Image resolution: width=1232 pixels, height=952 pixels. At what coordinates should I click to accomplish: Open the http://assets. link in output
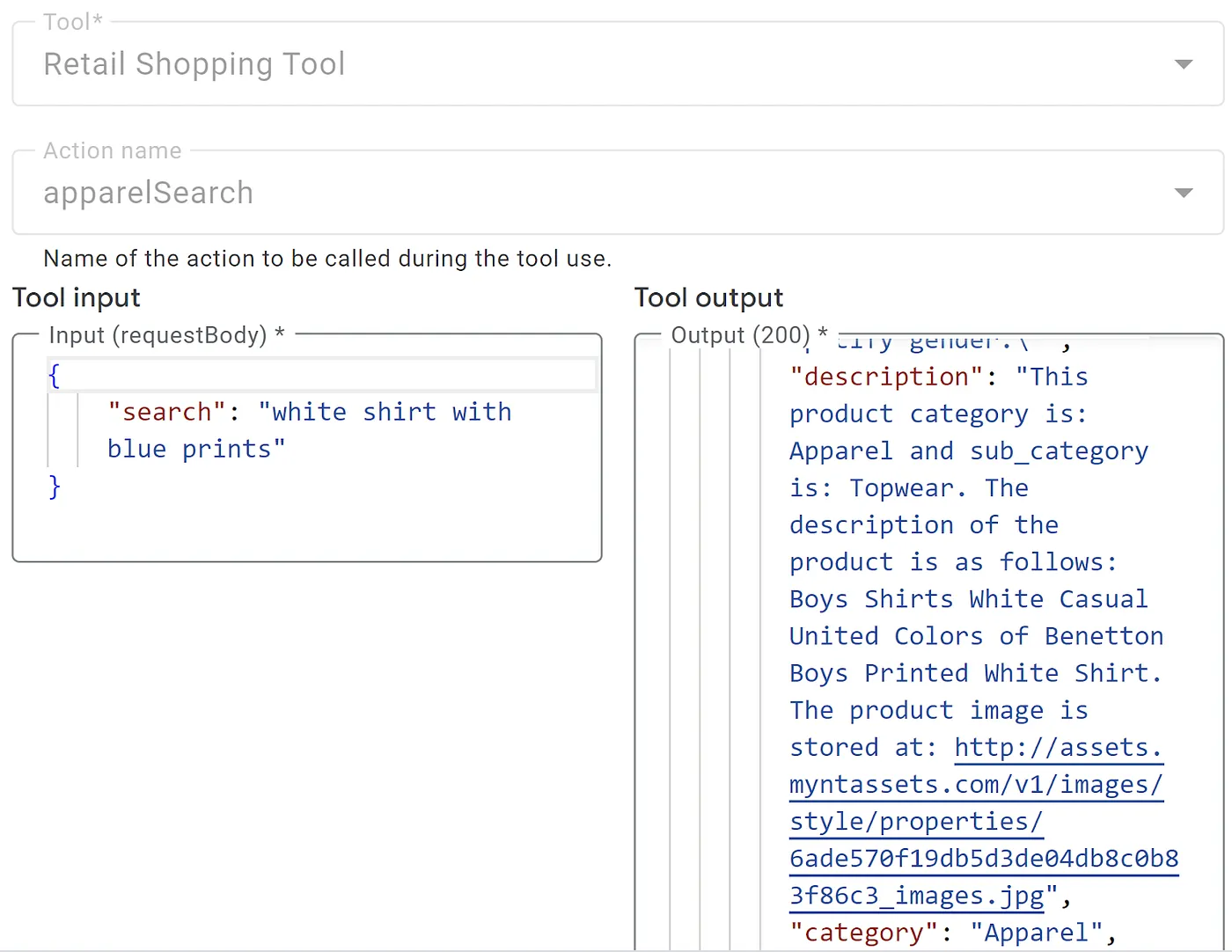pos(1058,748)
